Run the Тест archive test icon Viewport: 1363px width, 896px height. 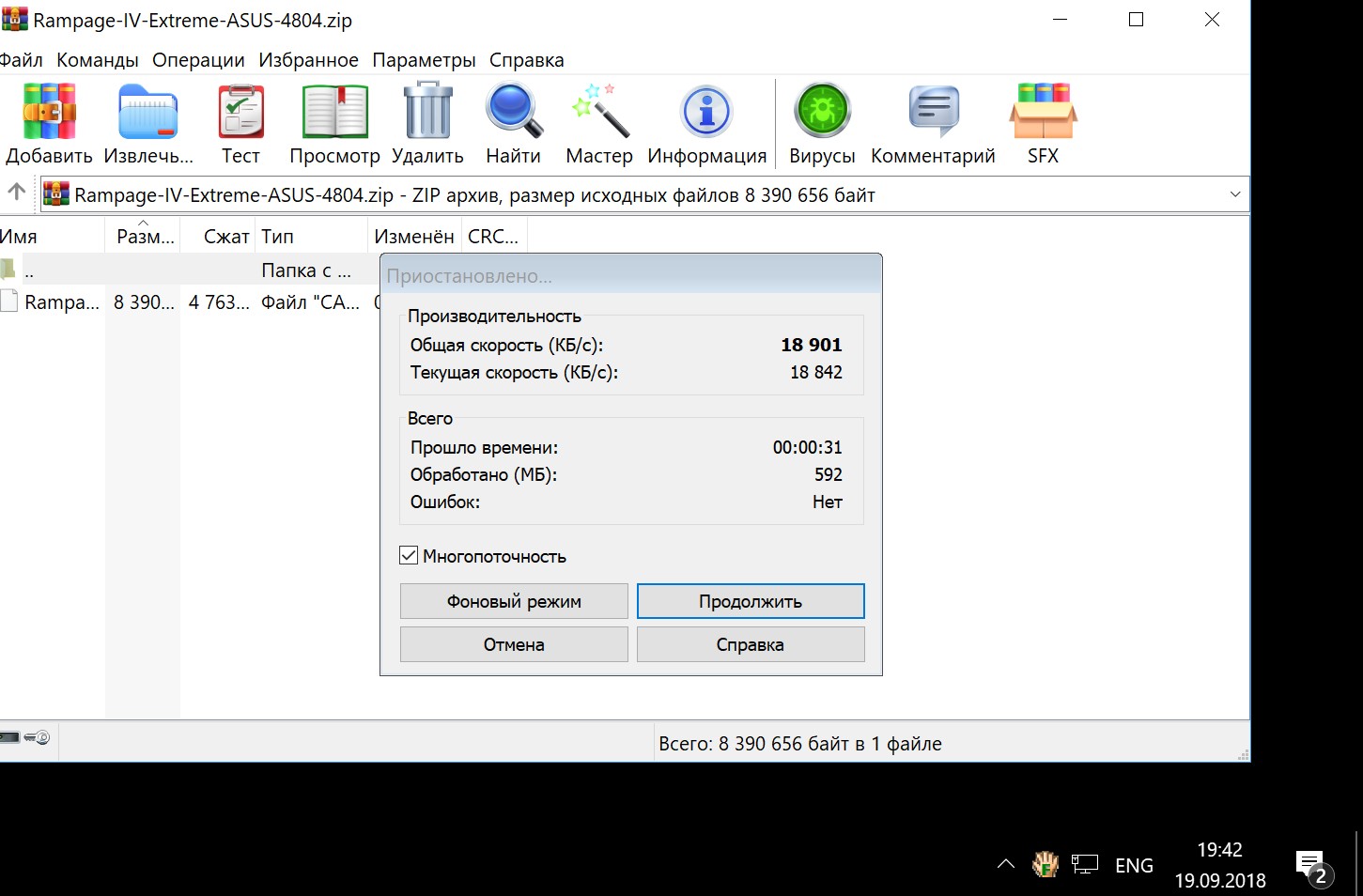240,113
